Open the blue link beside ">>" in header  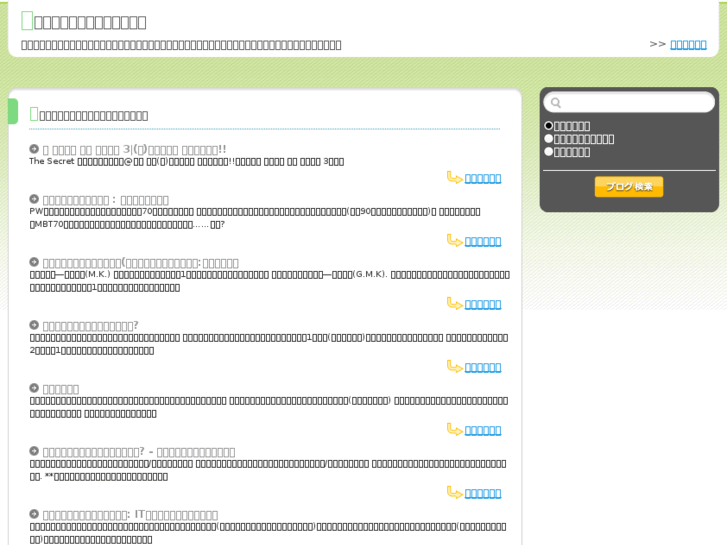coord(688,45)
